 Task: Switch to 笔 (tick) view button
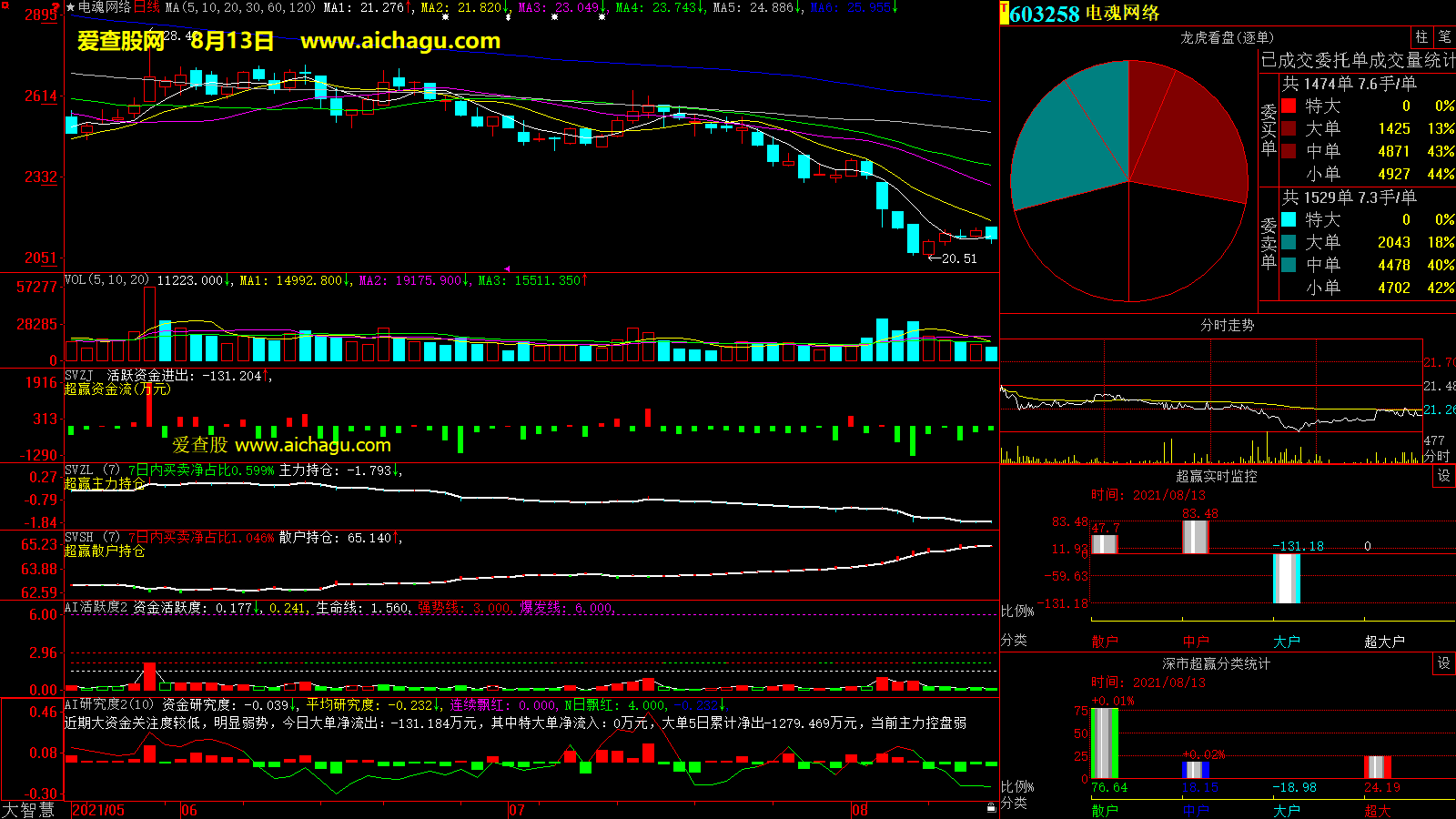(x=1445, y=37)
